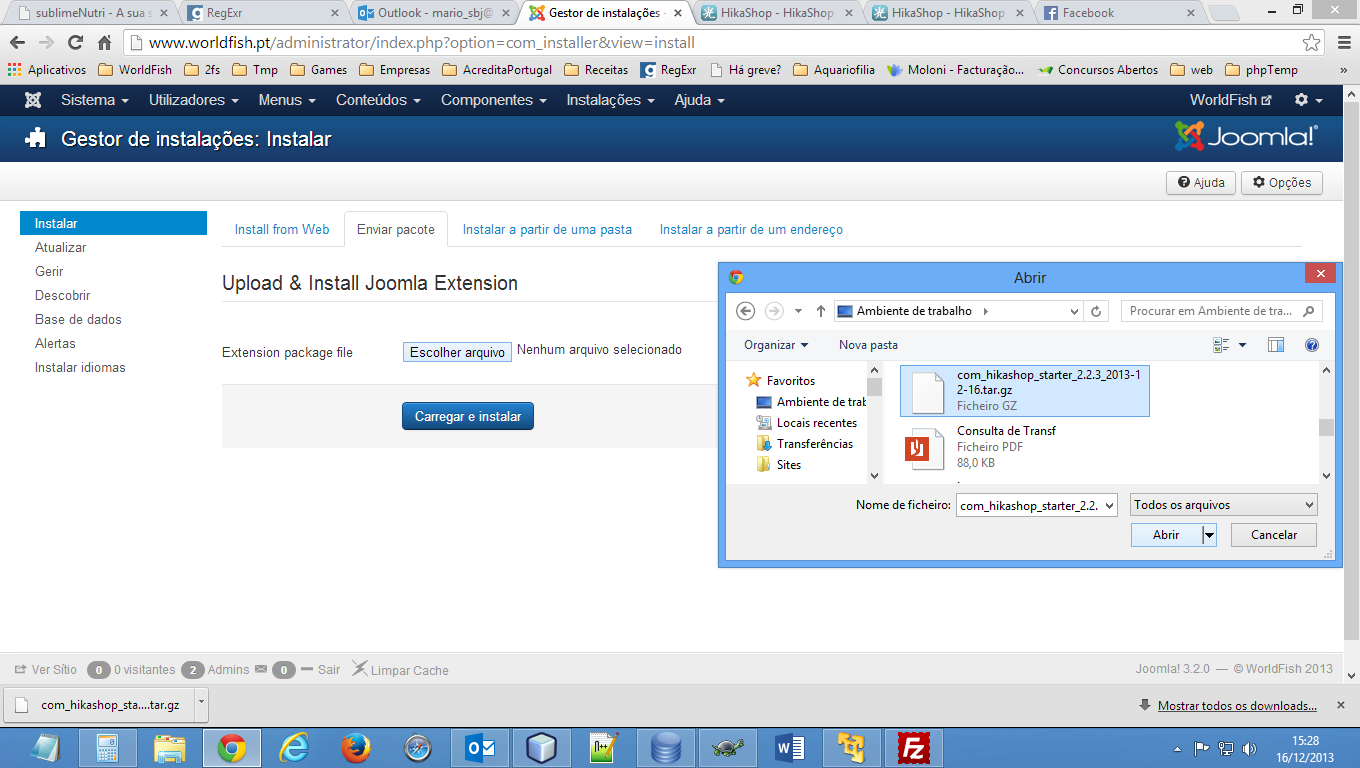Open the Aplicativos apps shortcut in bookmarks bar
1360x768 pixels.
(x=46, y=70)
